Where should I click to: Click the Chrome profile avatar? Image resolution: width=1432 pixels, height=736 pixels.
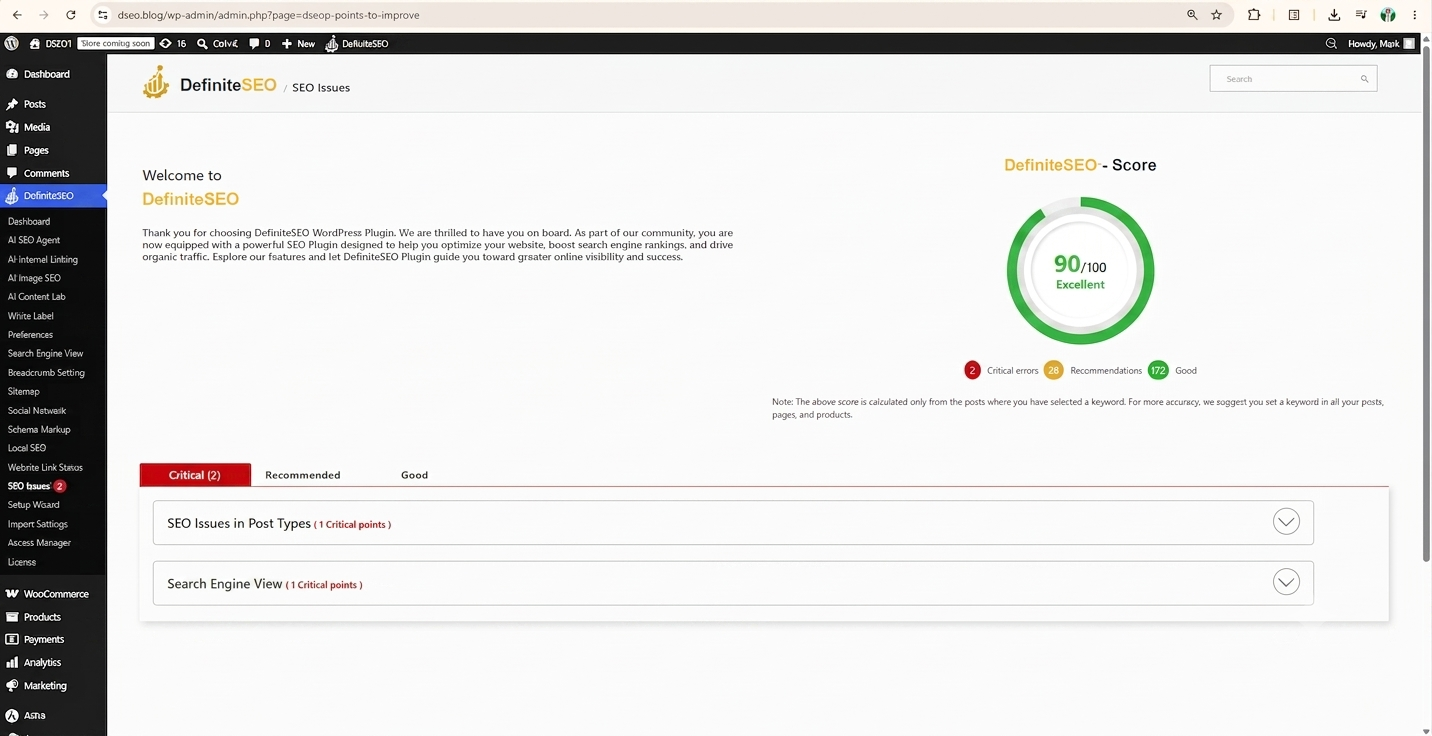coord(1388,15)
